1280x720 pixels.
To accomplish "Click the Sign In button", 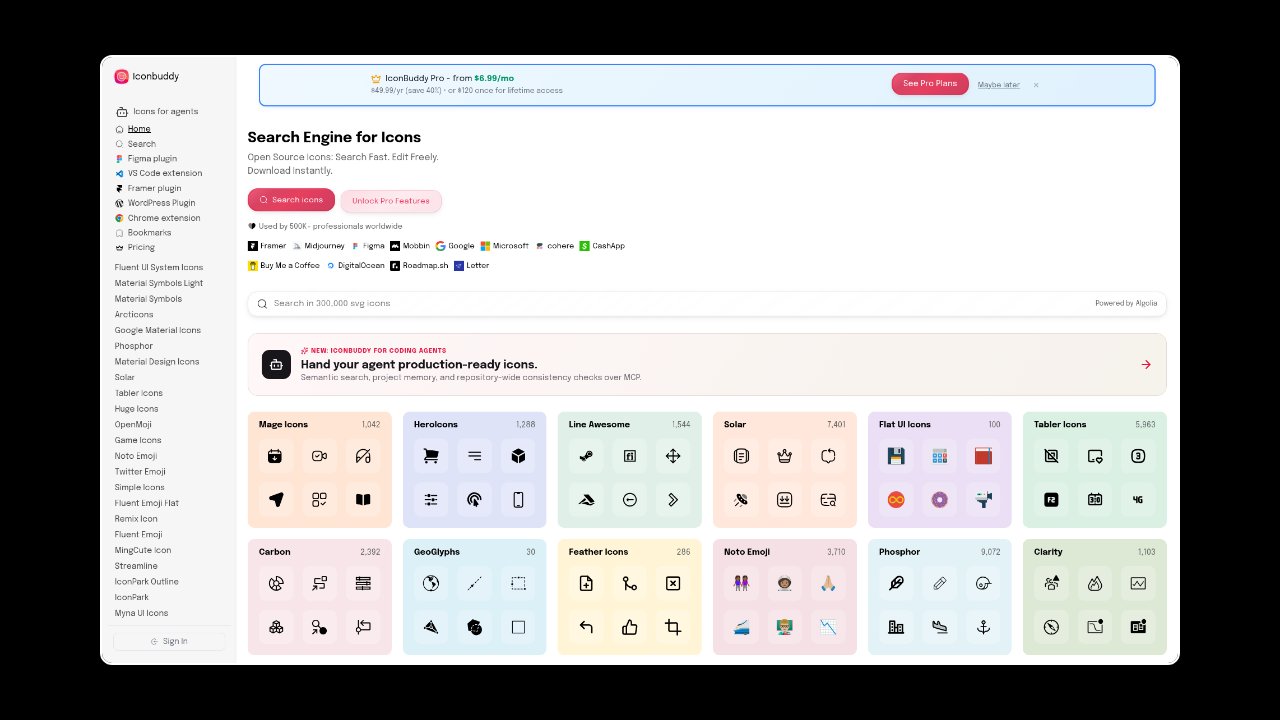I will [x=169, y=641].
